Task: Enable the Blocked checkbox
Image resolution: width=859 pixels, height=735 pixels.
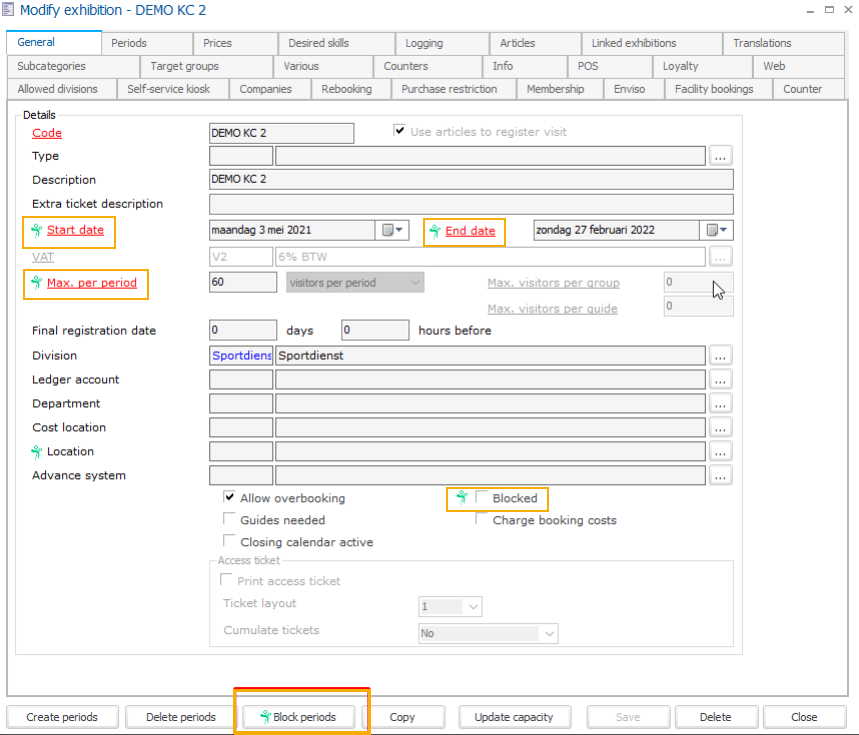Action: (x=482, y=498)
